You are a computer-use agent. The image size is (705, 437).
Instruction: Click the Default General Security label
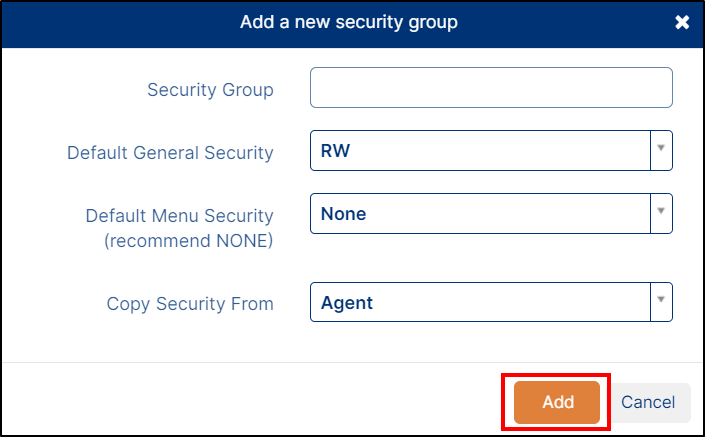(x=170, y=153)
